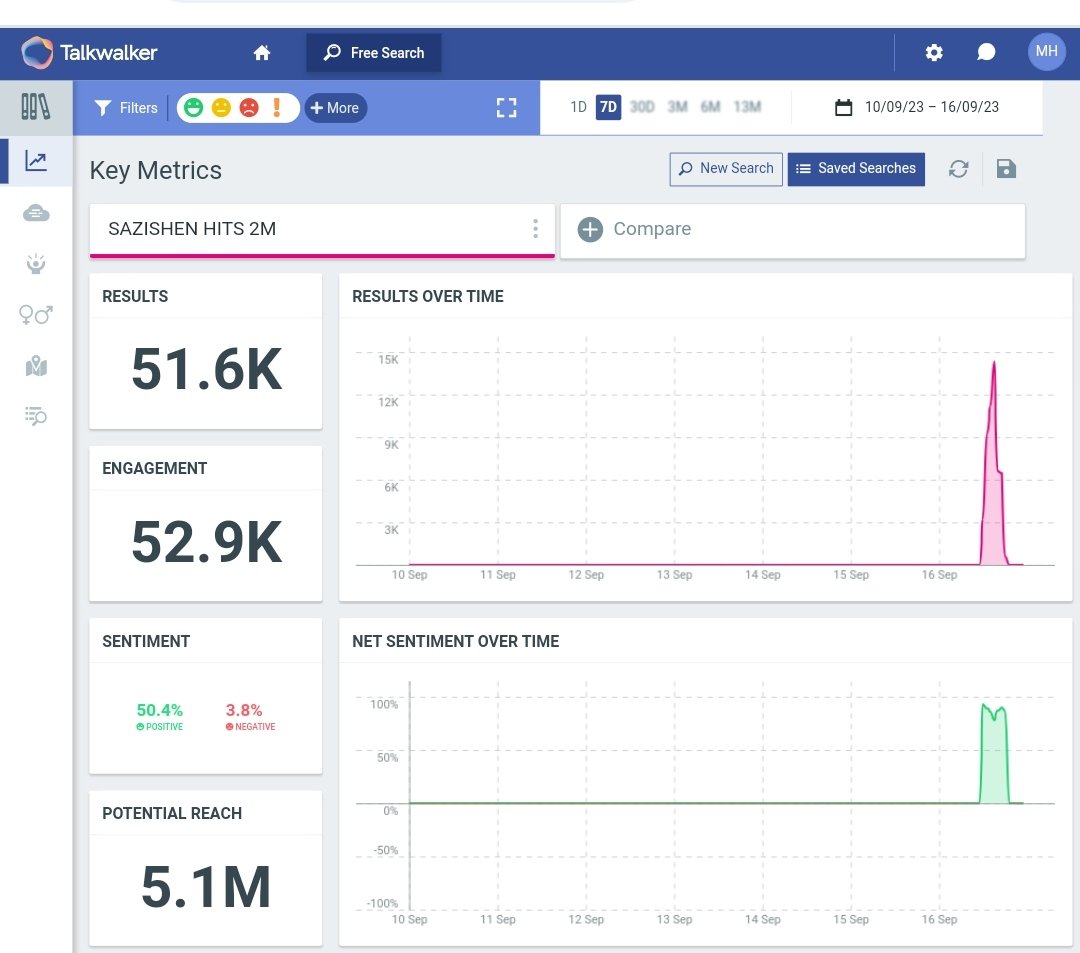Screen dimensions: 1080x953
Task: Open the world map sidebar icon
Action: pos(36,366)
